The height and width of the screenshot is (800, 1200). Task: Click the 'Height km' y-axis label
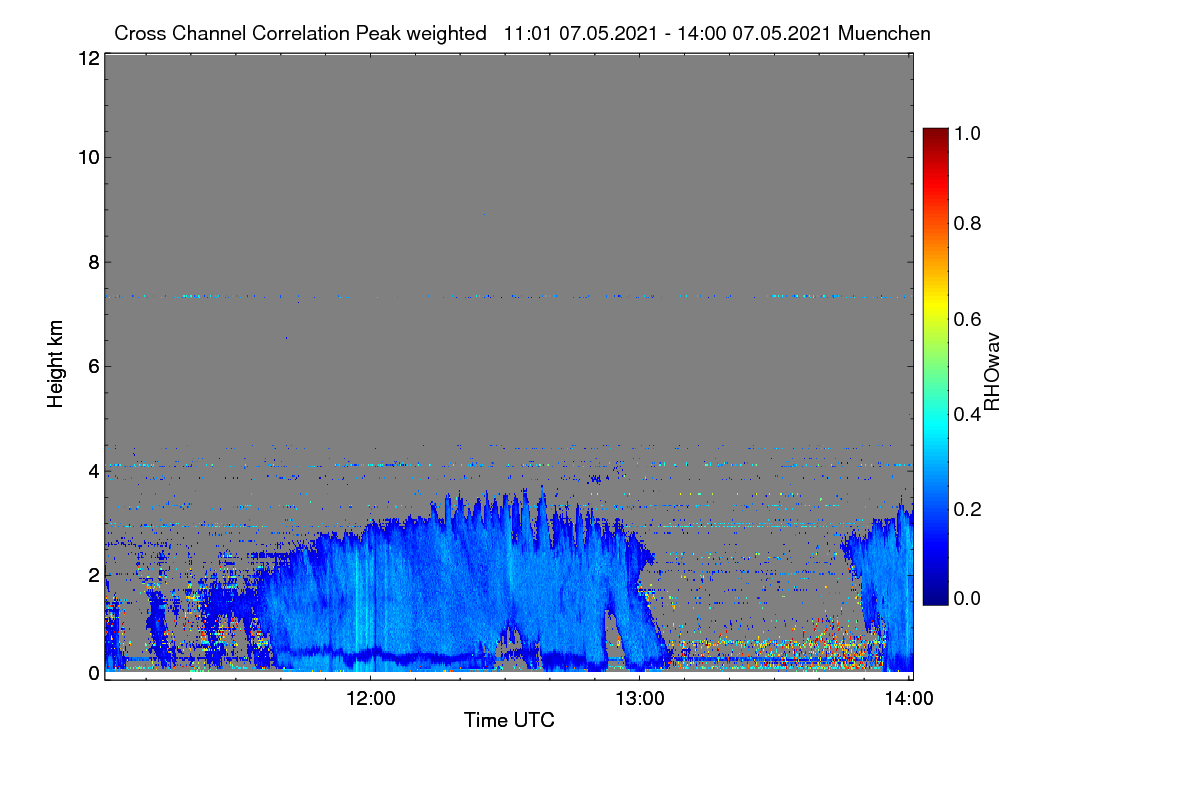click(x=57, y=365)
